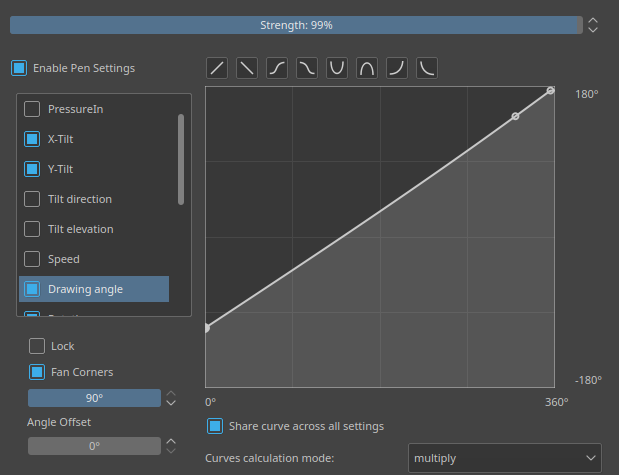Screen dimensions: 619x475
Task: Apply the arch-shaped curve preset
Action: (x=367, y=68)
